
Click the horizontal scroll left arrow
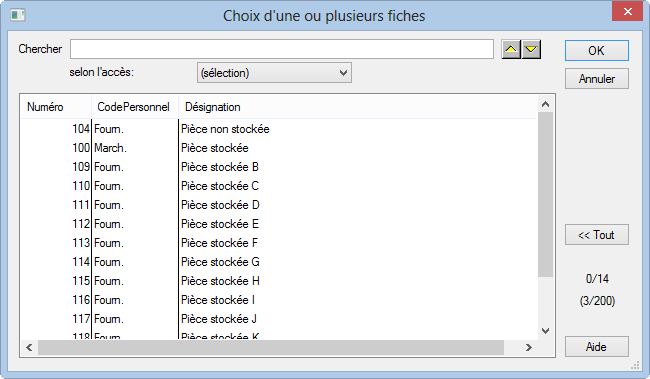click(x=29, y=347)
